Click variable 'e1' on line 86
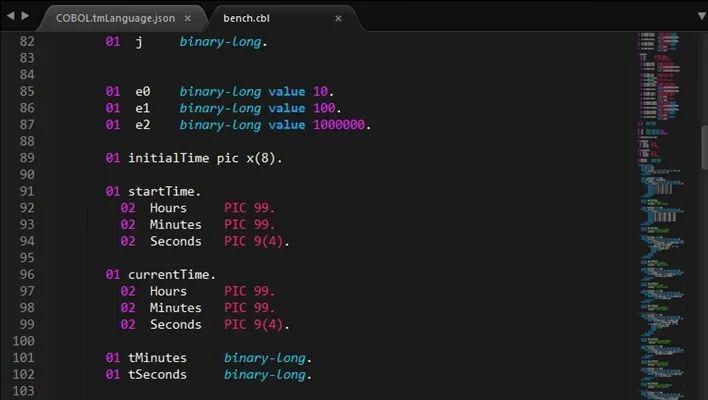Viewport: 708px width, 400px height. click(143, 108)
